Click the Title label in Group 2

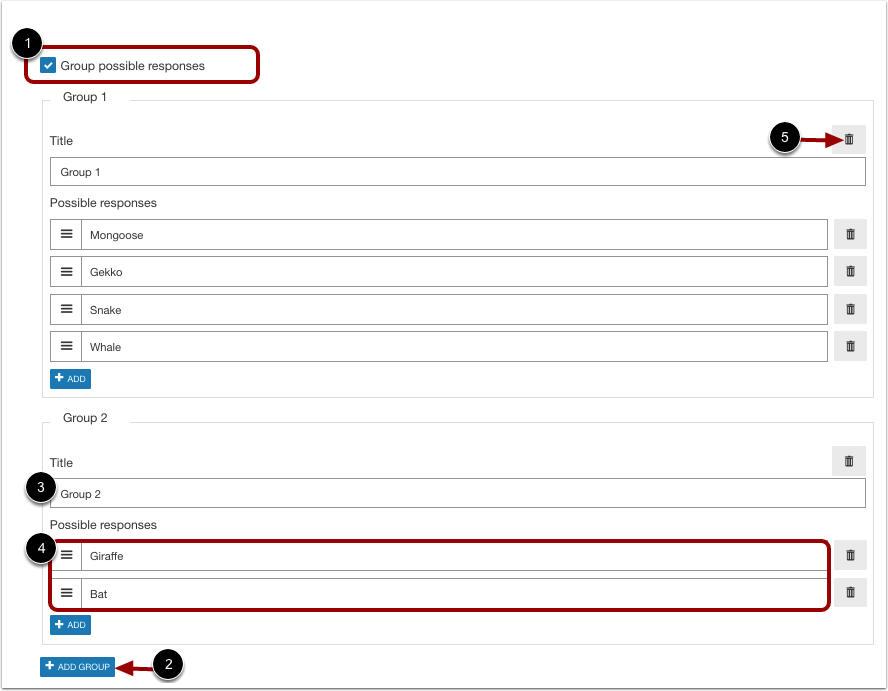[x=61, y=463]
